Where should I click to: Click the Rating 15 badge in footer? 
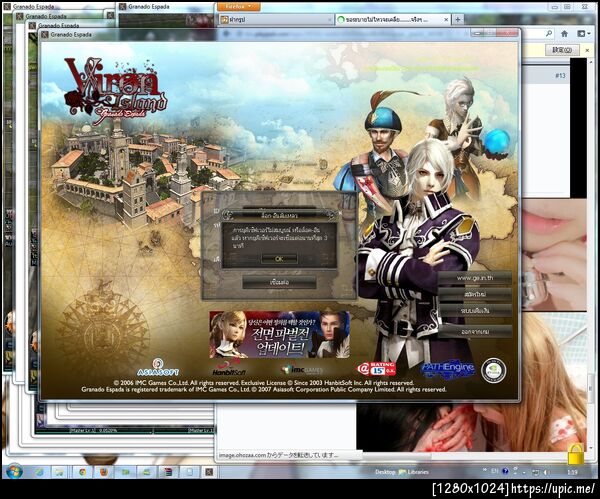click(377, 369)
